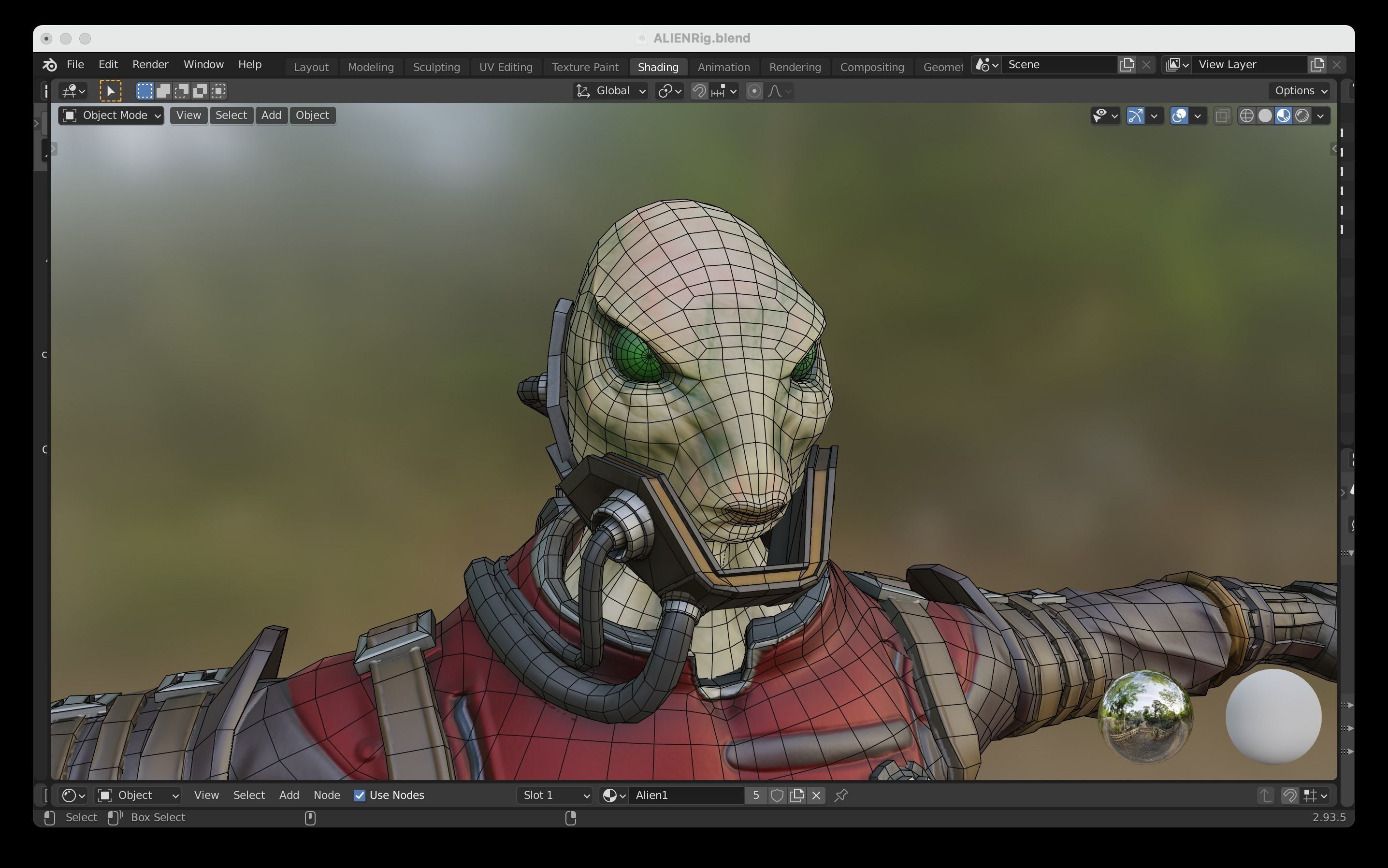Open the Window menu
Image resolution: width=1388 pixels, height=868 pixels.
pos(203,65)
